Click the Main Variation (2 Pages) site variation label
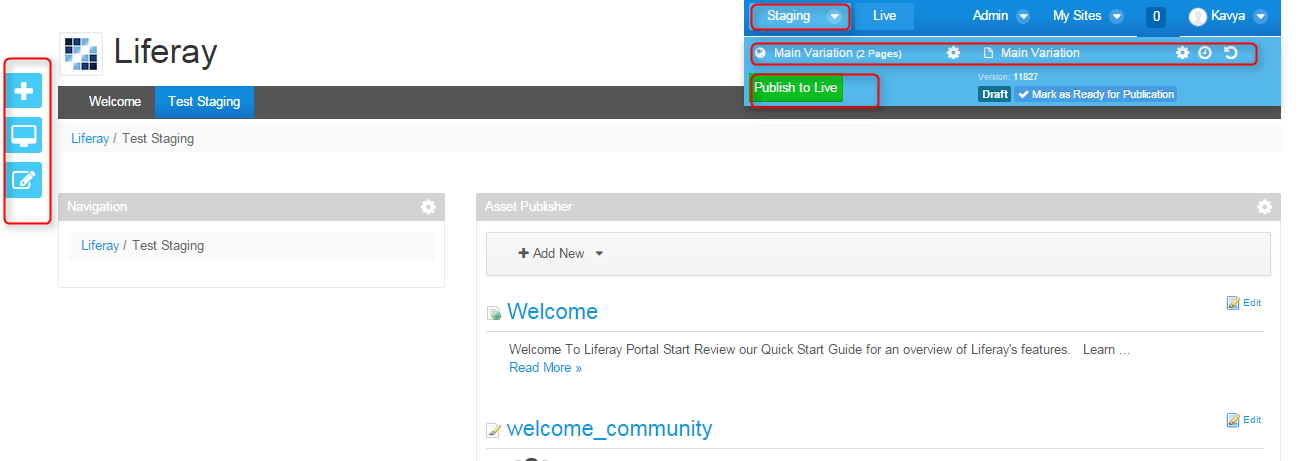This screenshot has height=461, width=1315. tap(838, 53)
